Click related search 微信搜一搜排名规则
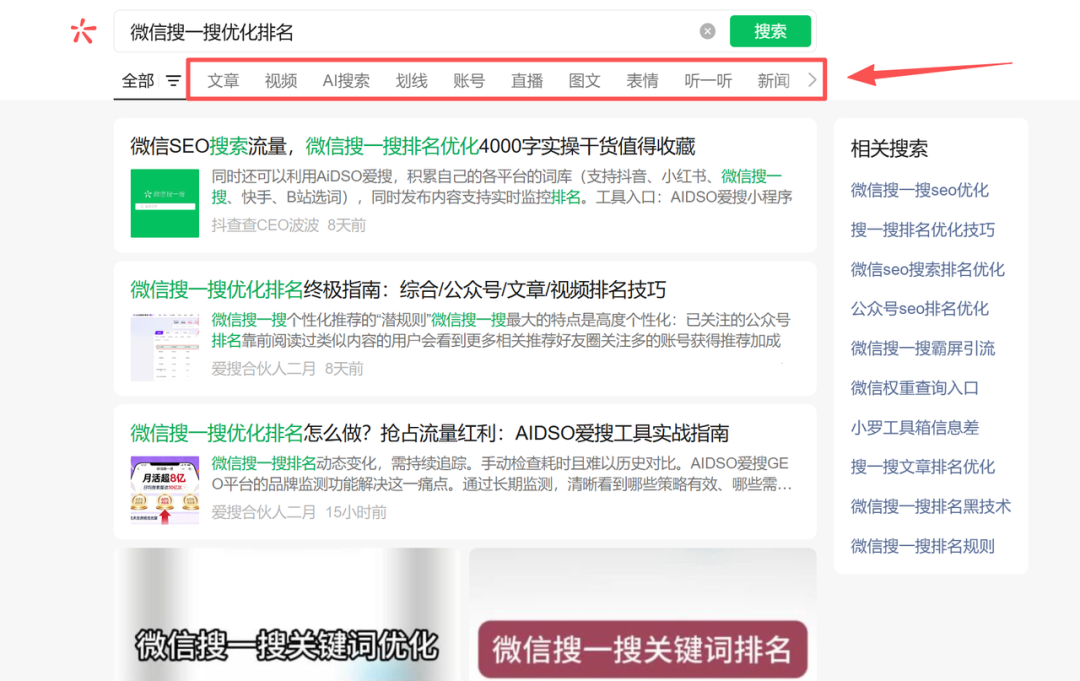The image size is (1080, 681). pos(922,546)
